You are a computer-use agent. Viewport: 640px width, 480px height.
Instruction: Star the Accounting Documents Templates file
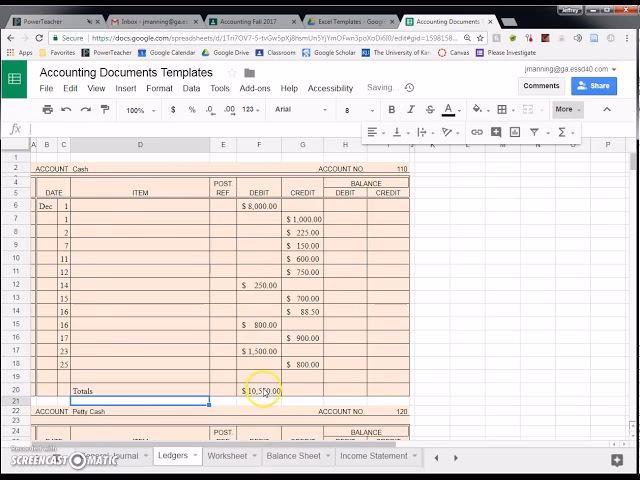click(x=232, y=73)
